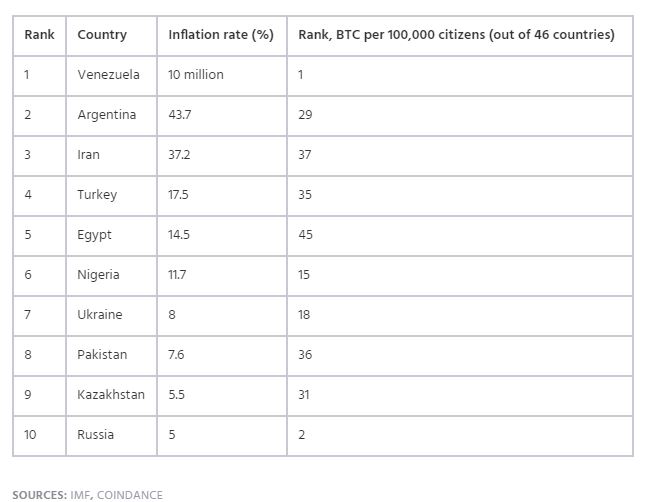Click Egypt's BTC rank value 45
664x502 pixels.
(305, 235)
